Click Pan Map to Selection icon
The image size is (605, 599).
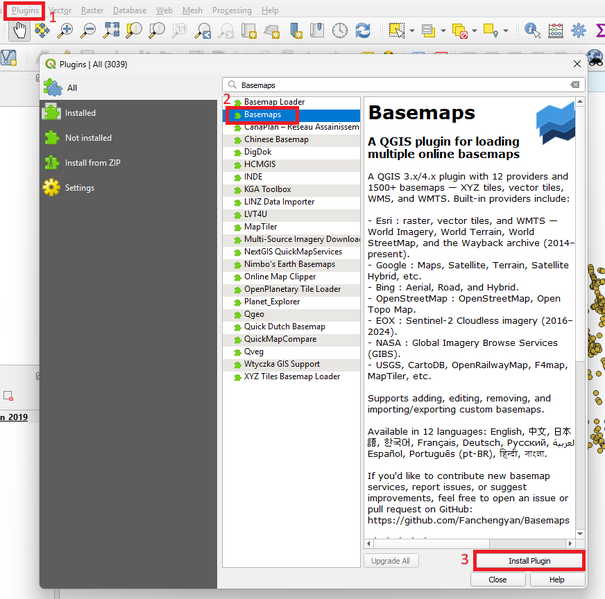[42, 30]
